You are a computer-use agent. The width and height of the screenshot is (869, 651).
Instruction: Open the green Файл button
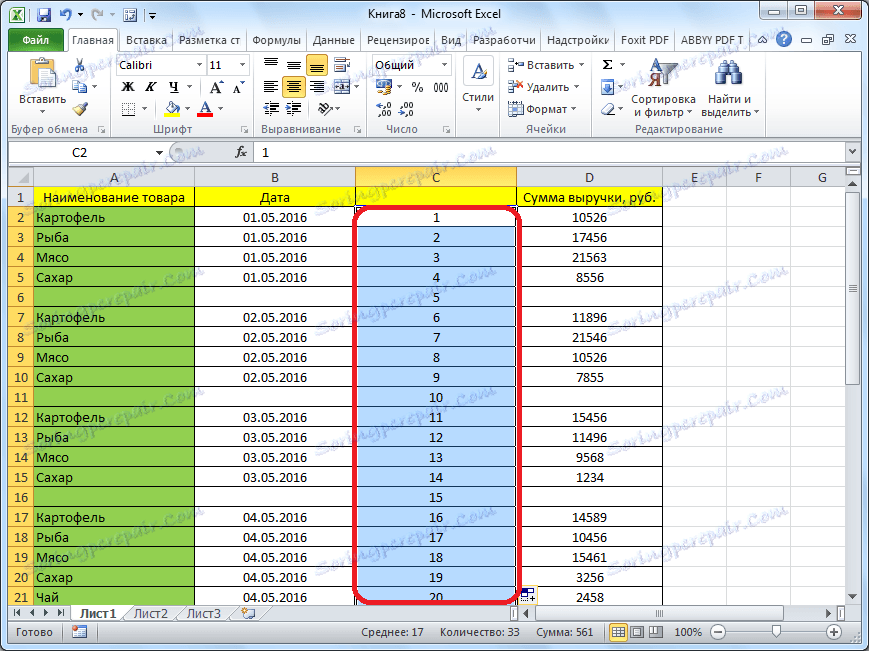coord(36,40)
